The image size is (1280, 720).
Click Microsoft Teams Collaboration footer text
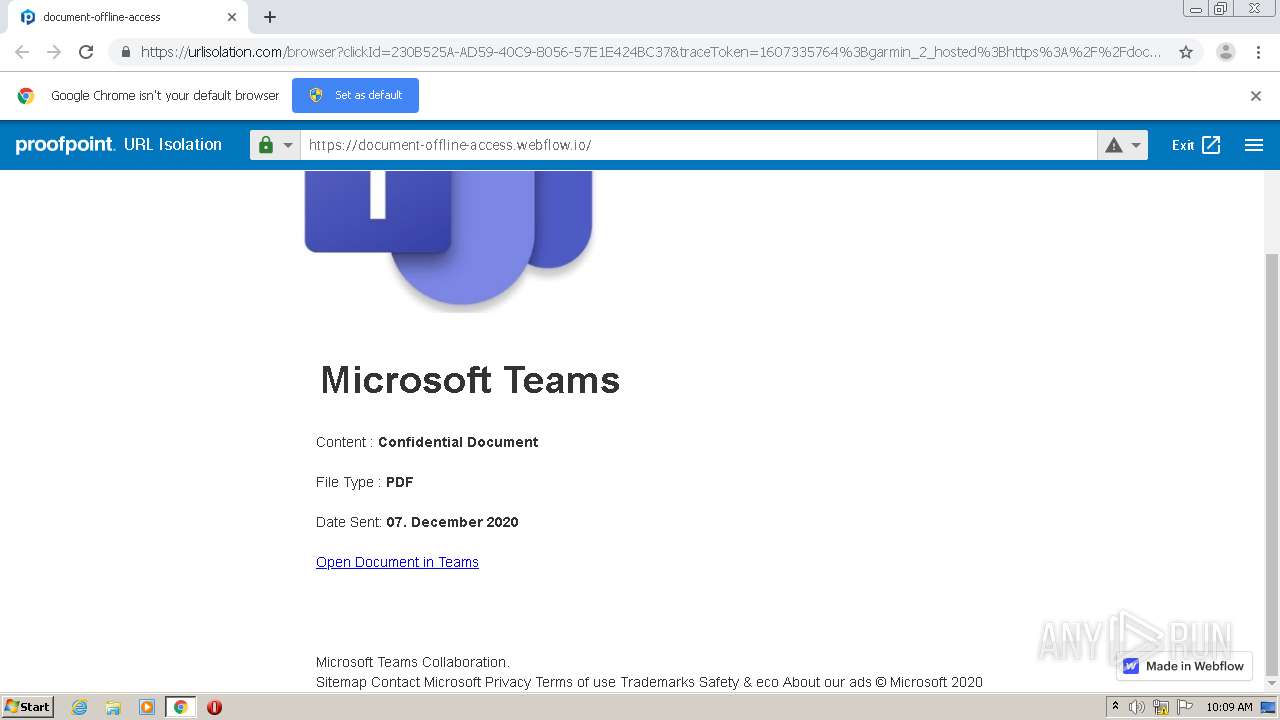click(x=413, y=662)
